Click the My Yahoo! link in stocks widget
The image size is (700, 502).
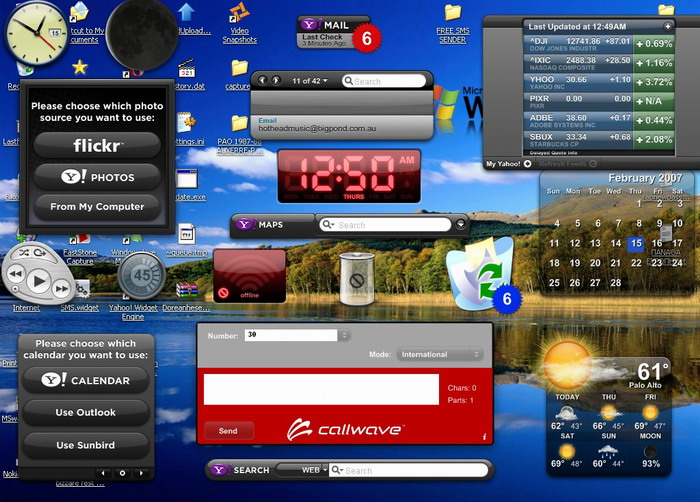pos(504,163)
